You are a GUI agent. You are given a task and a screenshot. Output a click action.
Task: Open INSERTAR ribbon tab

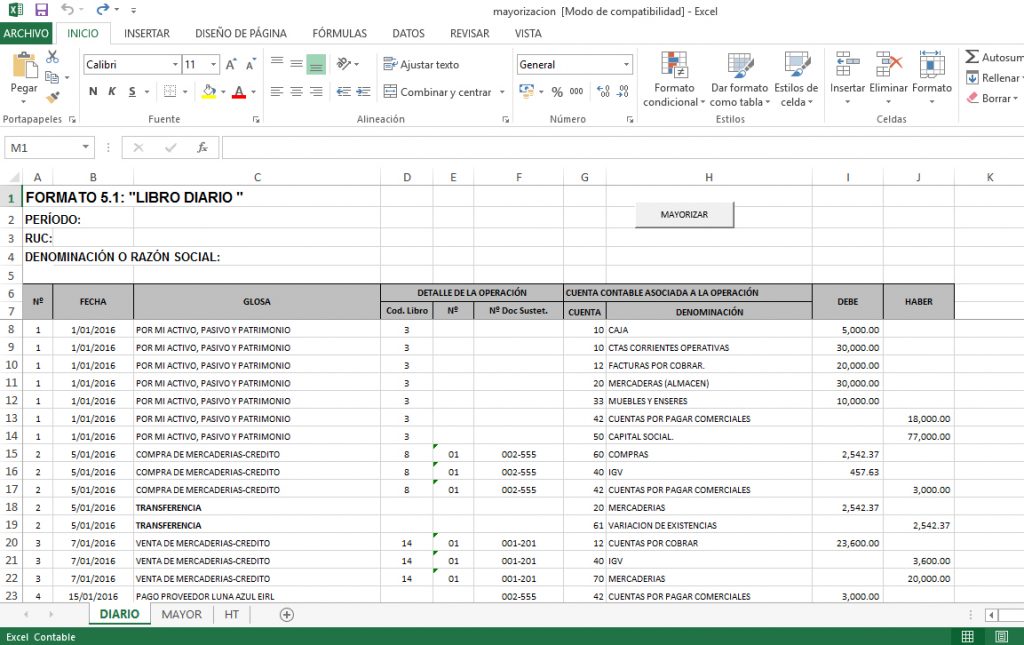tap(147, 33)
